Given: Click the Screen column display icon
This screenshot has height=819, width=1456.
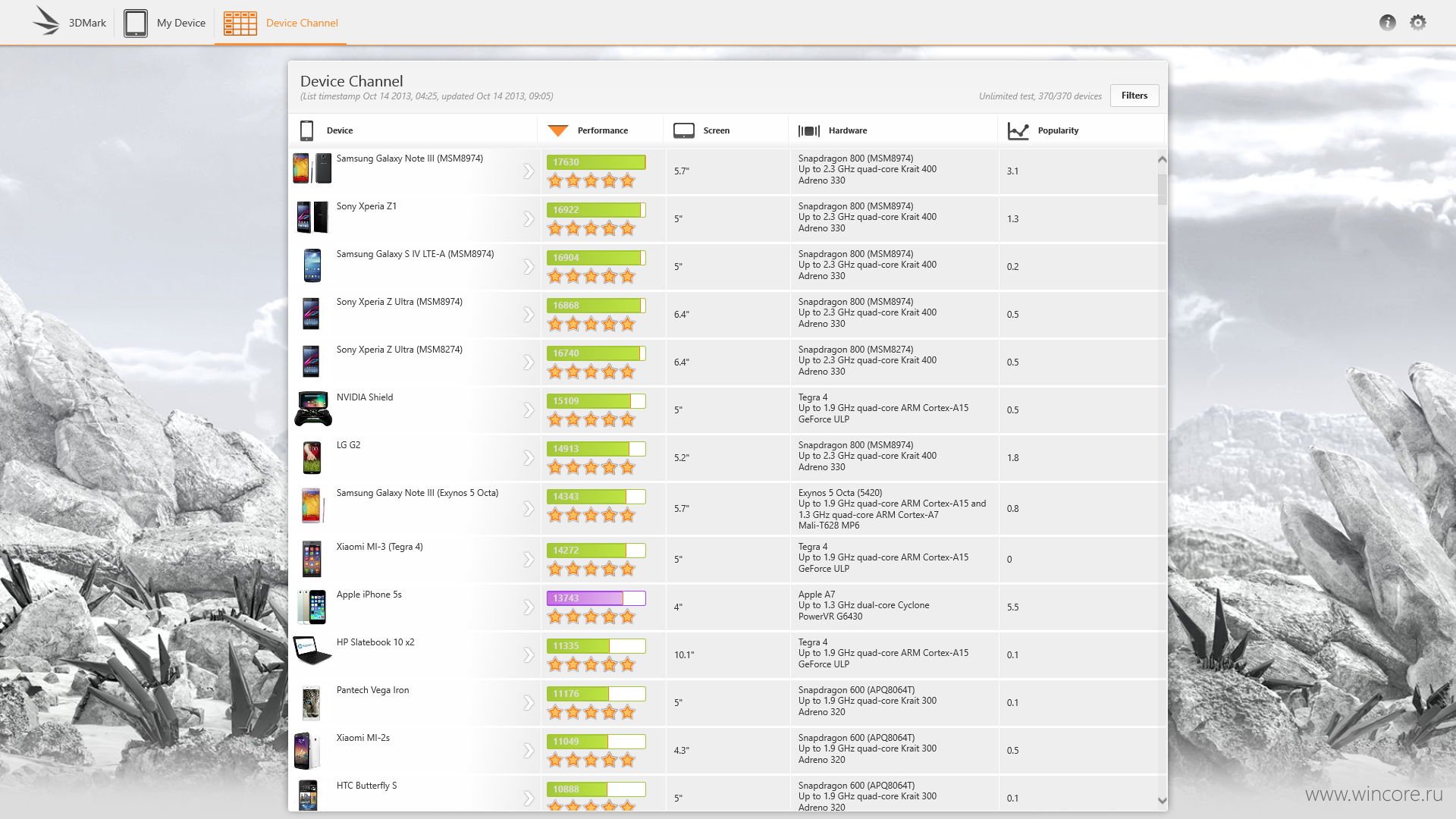Looking at the screenshot, I should 684,130.
